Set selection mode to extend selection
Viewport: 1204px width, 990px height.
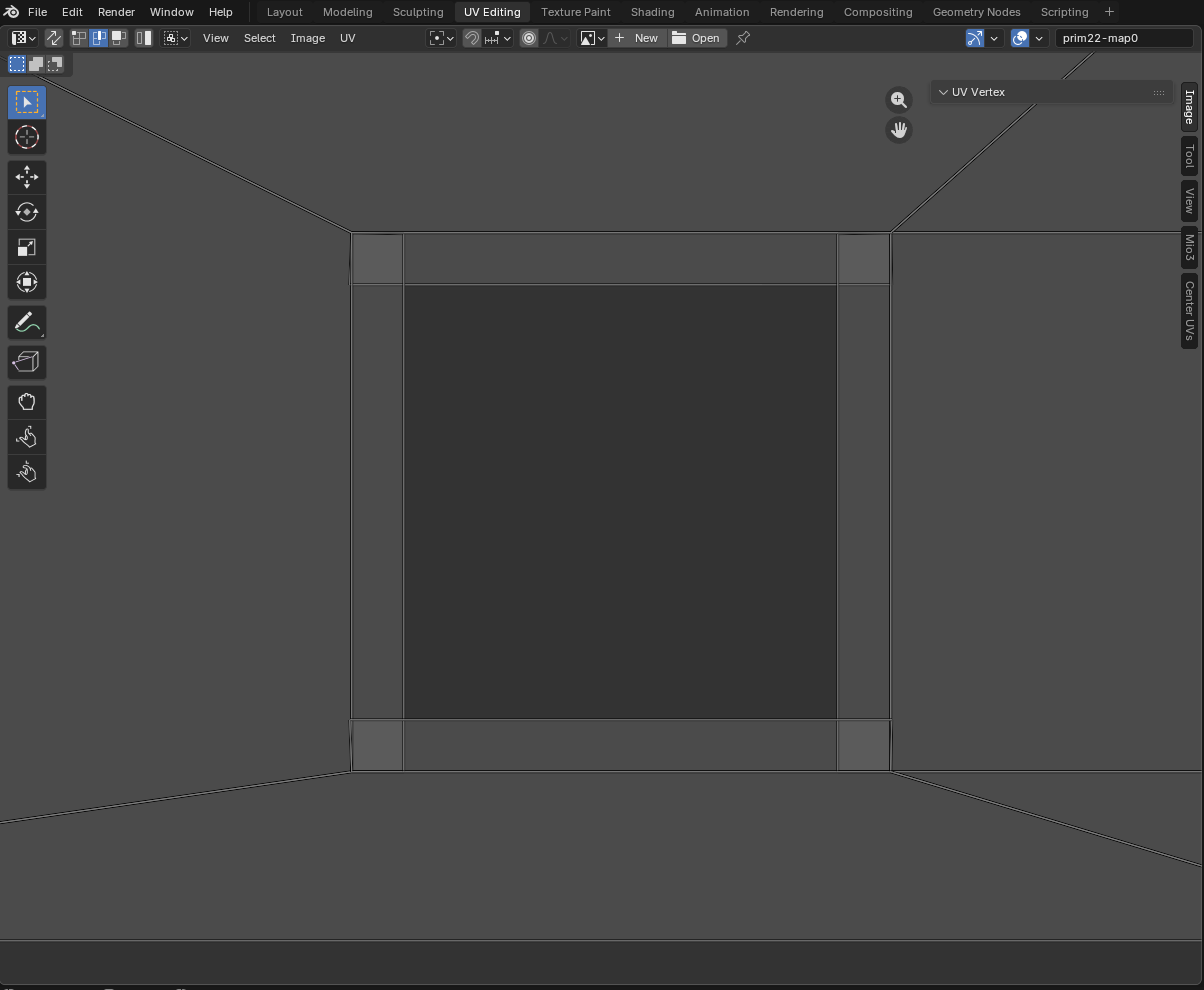click(36, 64)
